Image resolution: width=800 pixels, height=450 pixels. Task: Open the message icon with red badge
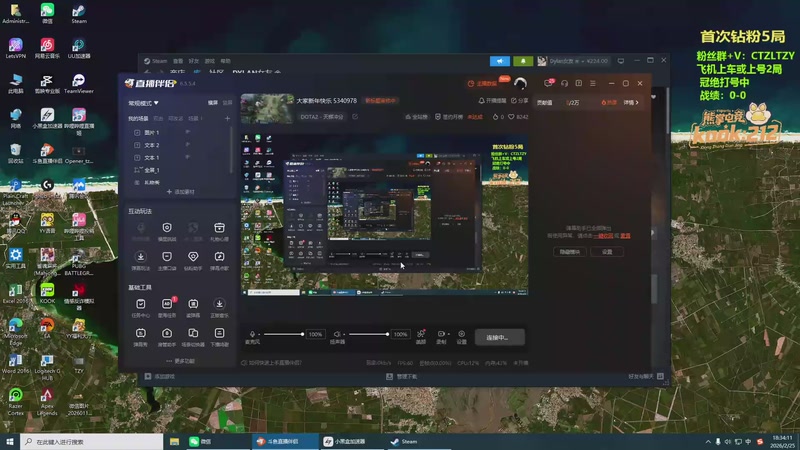tap(548, 83)
